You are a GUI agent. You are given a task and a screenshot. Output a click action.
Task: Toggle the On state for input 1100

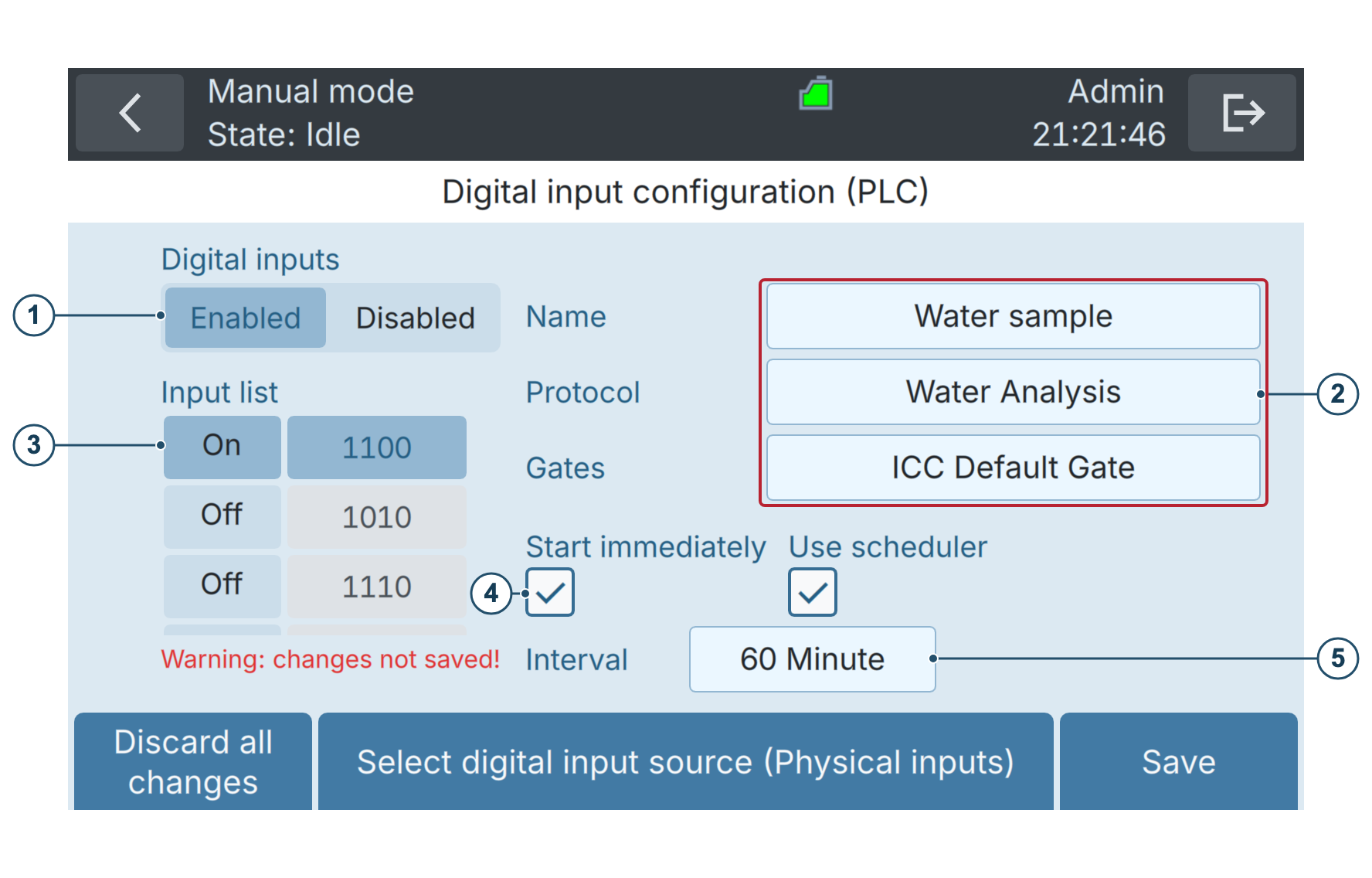(x=222, y=447)
